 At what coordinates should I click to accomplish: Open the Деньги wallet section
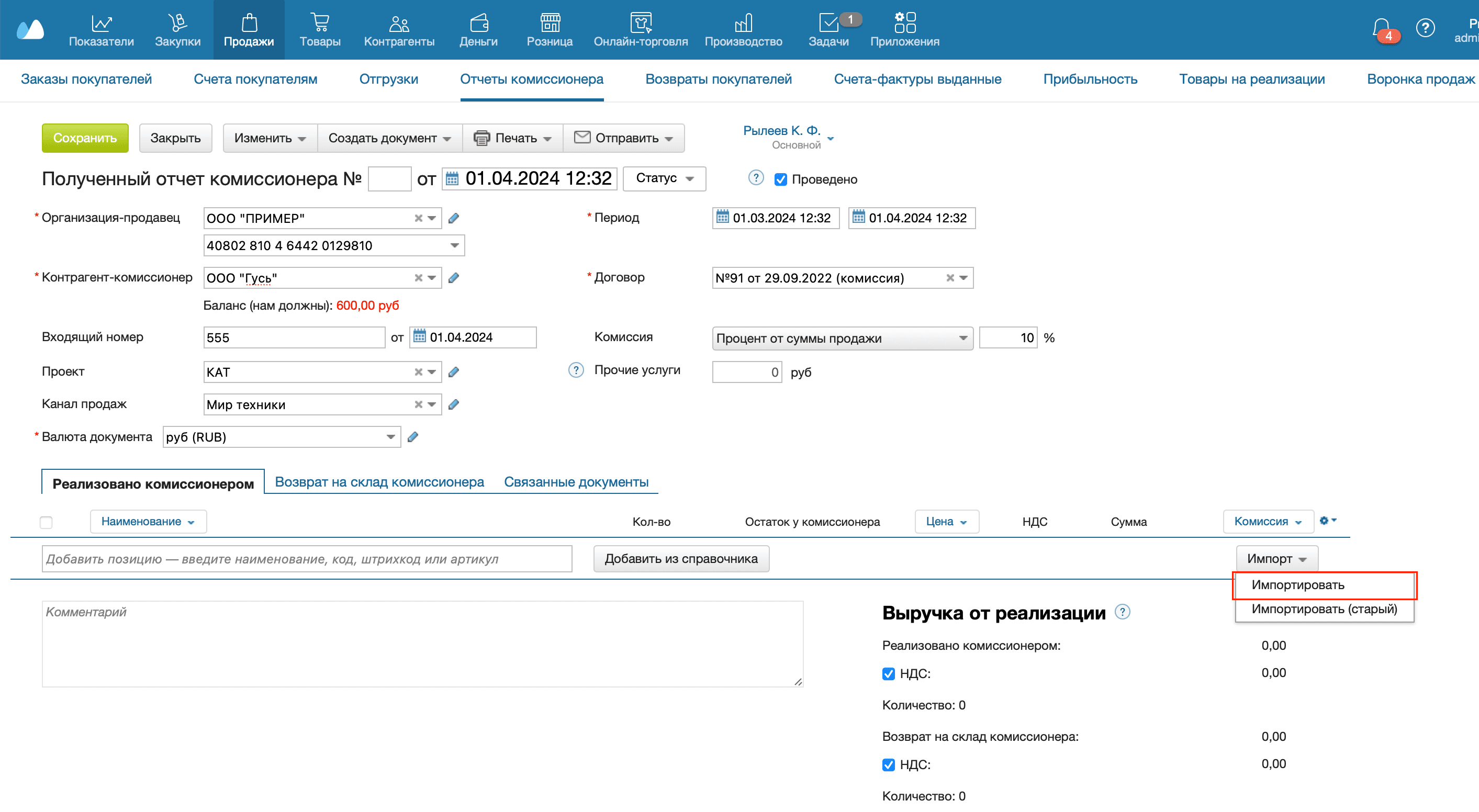pos(478,30)
